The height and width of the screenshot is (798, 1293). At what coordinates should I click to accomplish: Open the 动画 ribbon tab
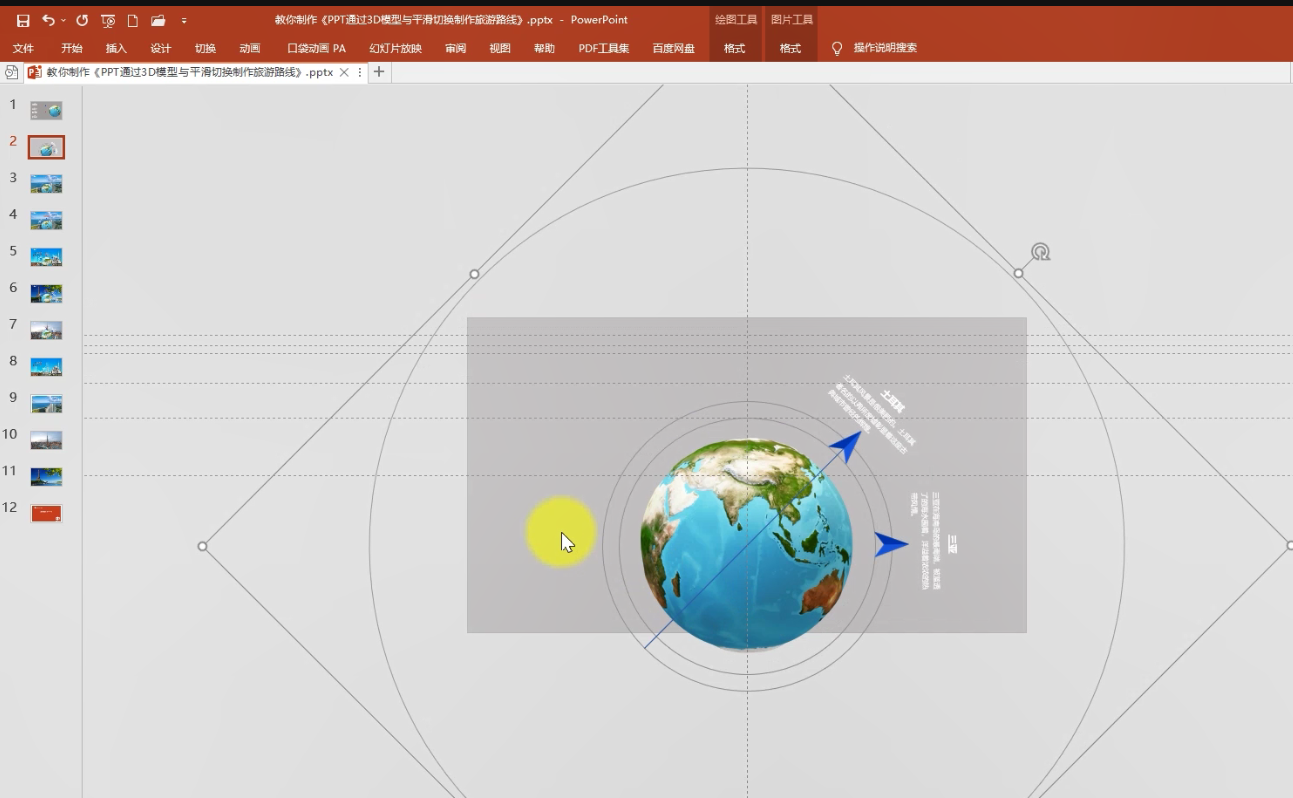coord(250,48)
